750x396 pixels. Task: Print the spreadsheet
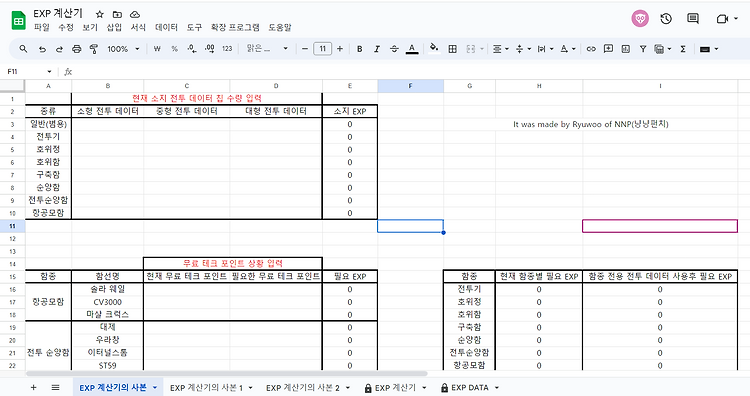77,49
